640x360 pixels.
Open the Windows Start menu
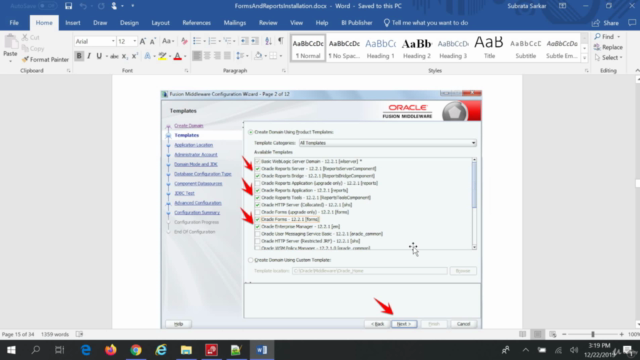pyautogui.click(x=11, y=350)
